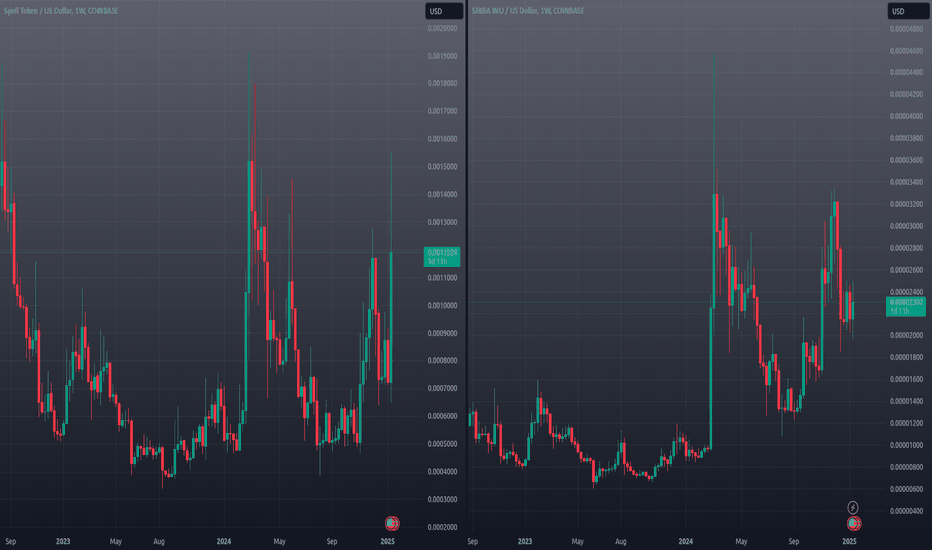Click the Aug time label on SHIBA INU chart
The image size is (932, 550).
click(x=621, y=541)
